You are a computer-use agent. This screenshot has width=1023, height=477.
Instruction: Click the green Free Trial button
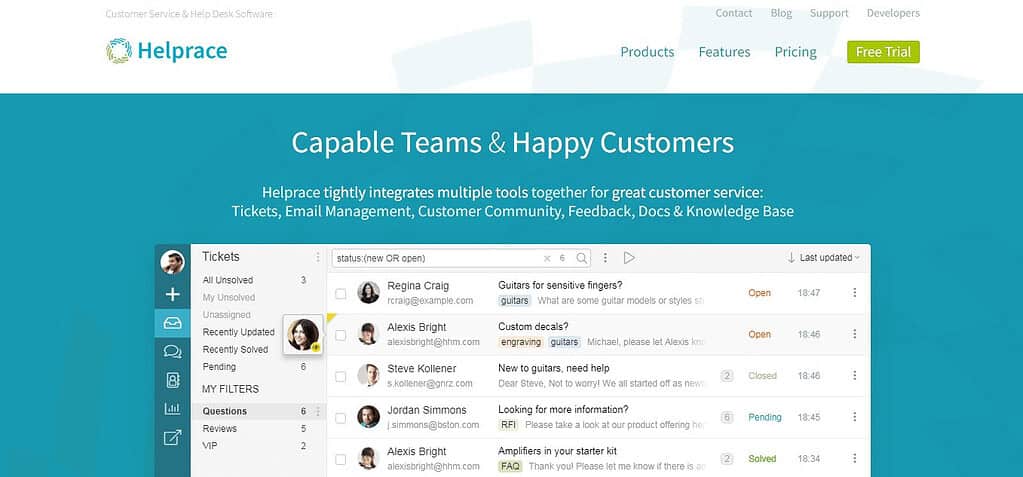[883, 52]
